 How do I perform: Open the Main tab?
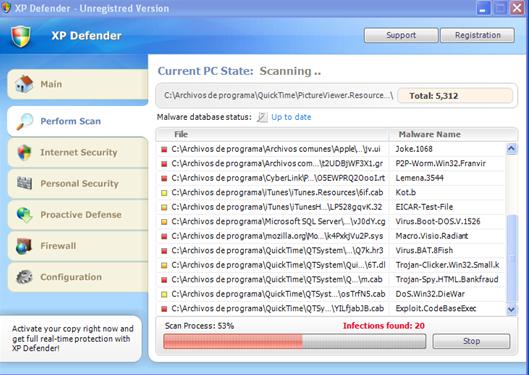coord(77,84)
